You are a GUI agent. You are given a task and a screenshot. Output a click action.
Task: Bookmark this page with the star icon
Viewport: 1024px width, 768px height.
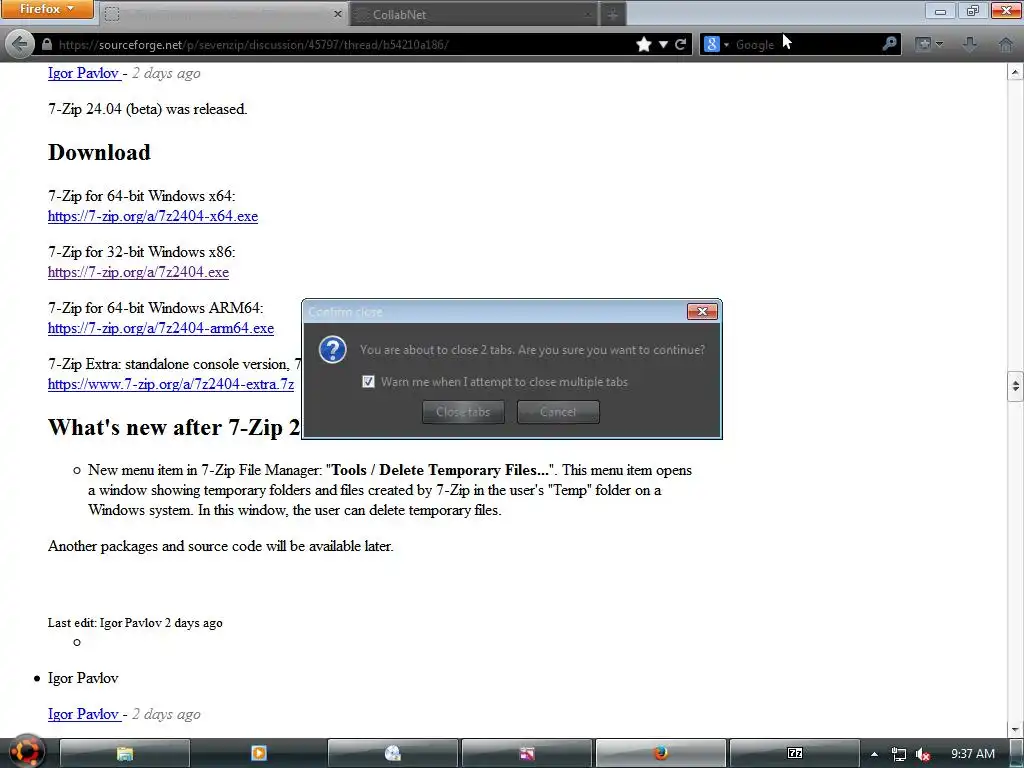(644, 44)
